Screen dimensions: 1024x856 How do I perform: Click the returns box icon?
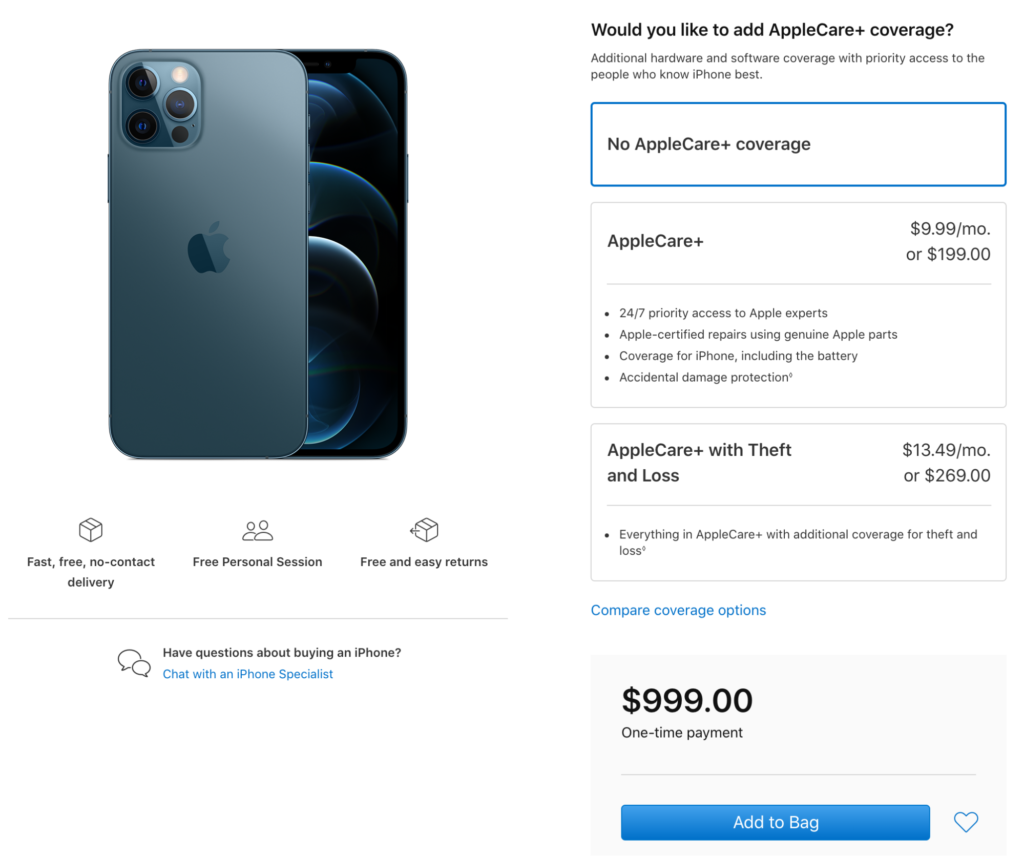(424, 530)
